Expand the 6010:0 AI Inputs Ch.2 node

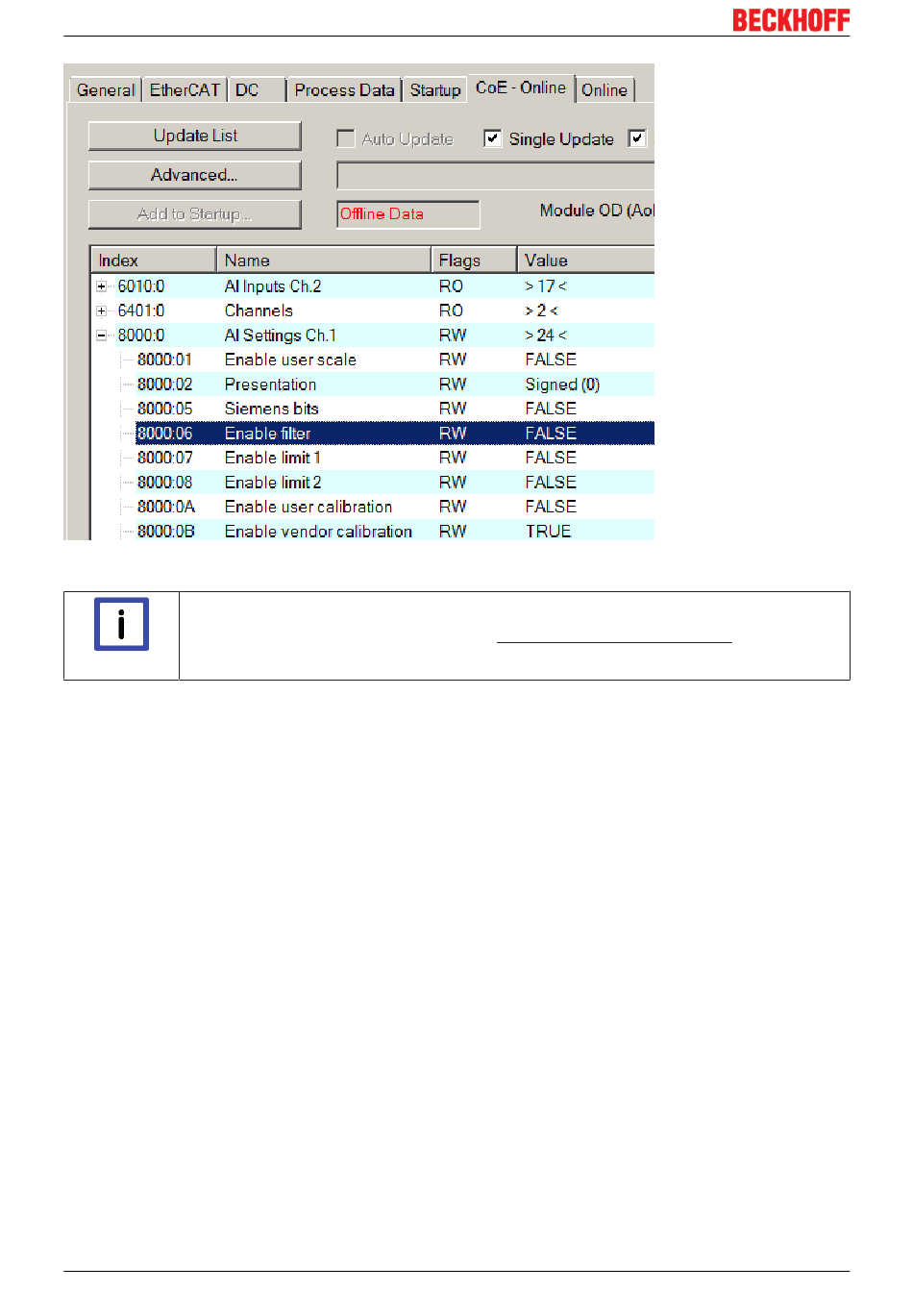click(x=101, y=286)
